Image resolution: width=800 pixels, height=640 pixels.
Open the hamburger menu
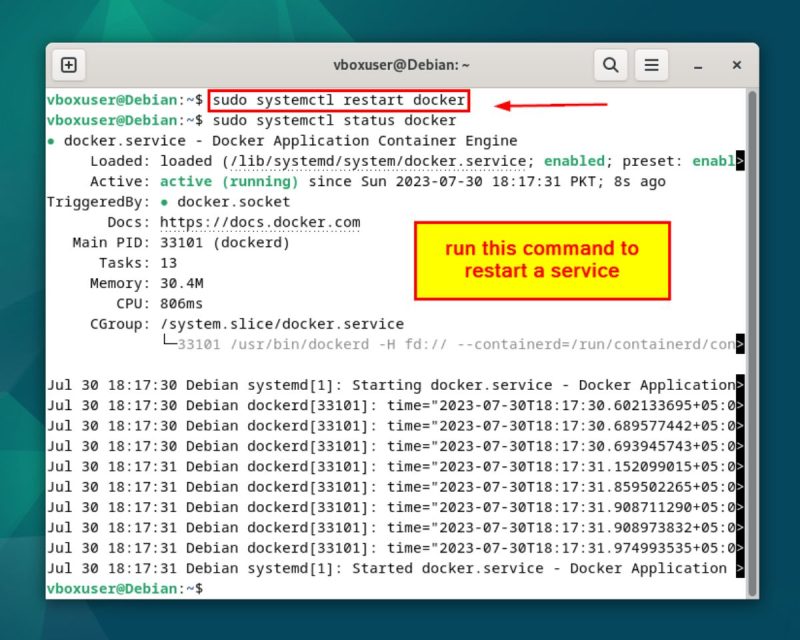tap(651, 64)
